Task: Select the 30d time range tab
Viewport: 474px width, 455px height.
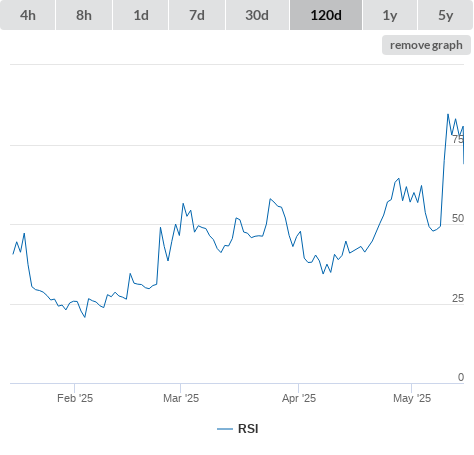Action: coord(257,15)
